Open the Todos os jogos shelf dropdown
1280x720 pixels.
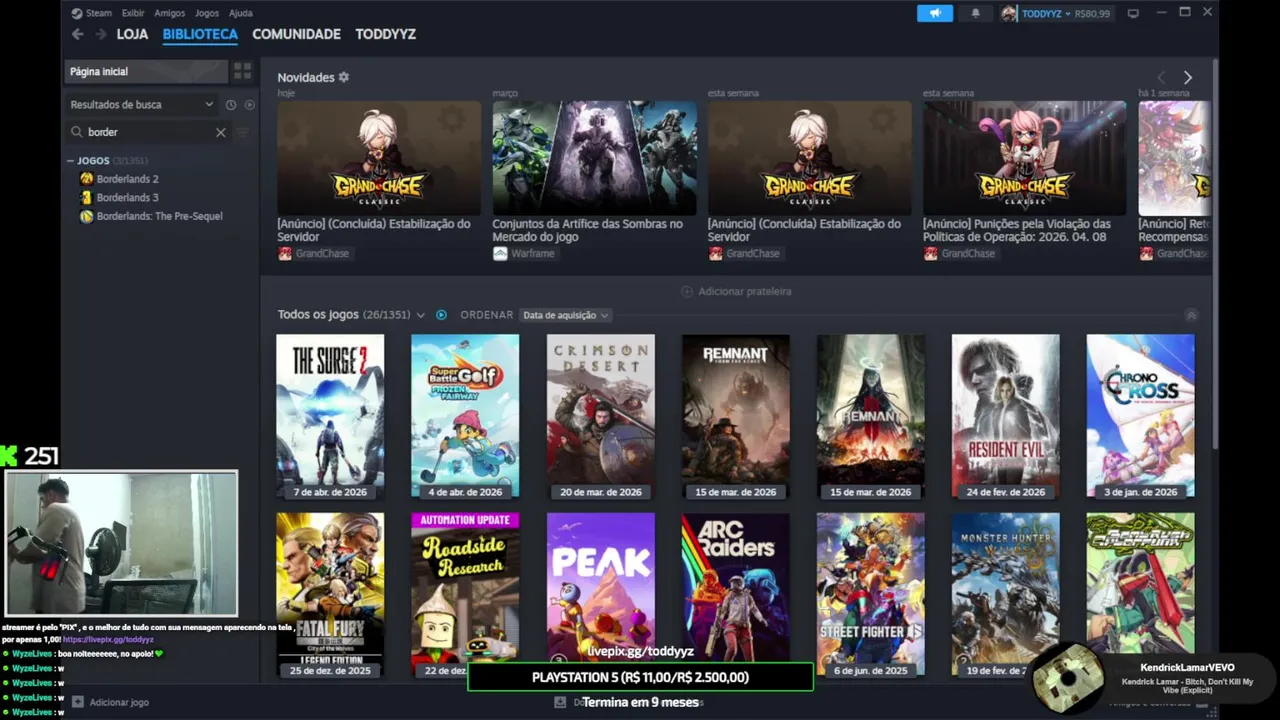tap(421, 315)
